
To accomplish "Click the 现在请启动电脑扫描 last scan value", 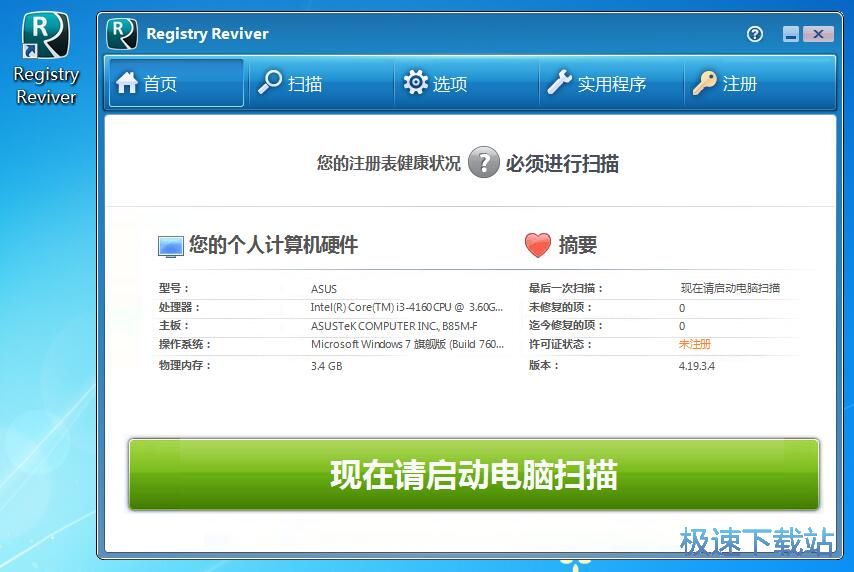I will pos(730,288).
